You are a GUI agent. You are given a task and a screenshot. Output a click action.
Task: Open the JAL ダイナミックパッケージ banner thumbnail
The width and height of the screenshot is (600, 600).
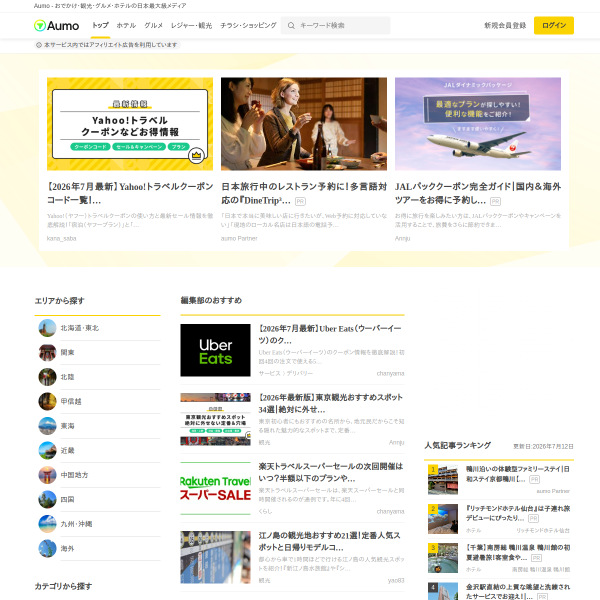(x=478, y=124)
